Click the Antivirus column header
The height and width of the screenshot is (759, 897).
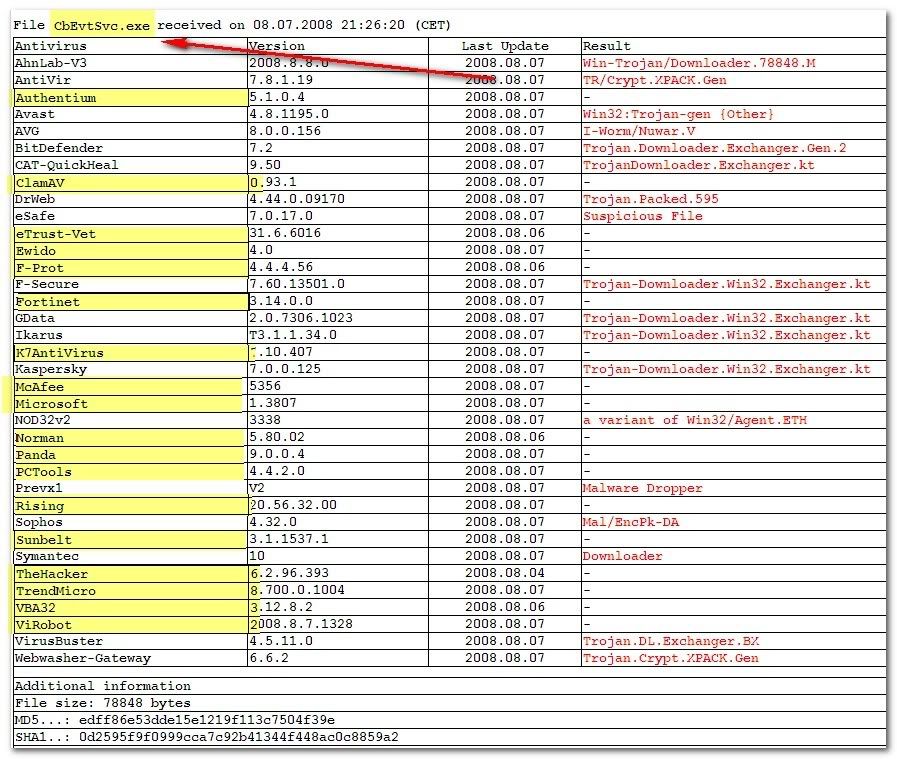pos(50,46)
